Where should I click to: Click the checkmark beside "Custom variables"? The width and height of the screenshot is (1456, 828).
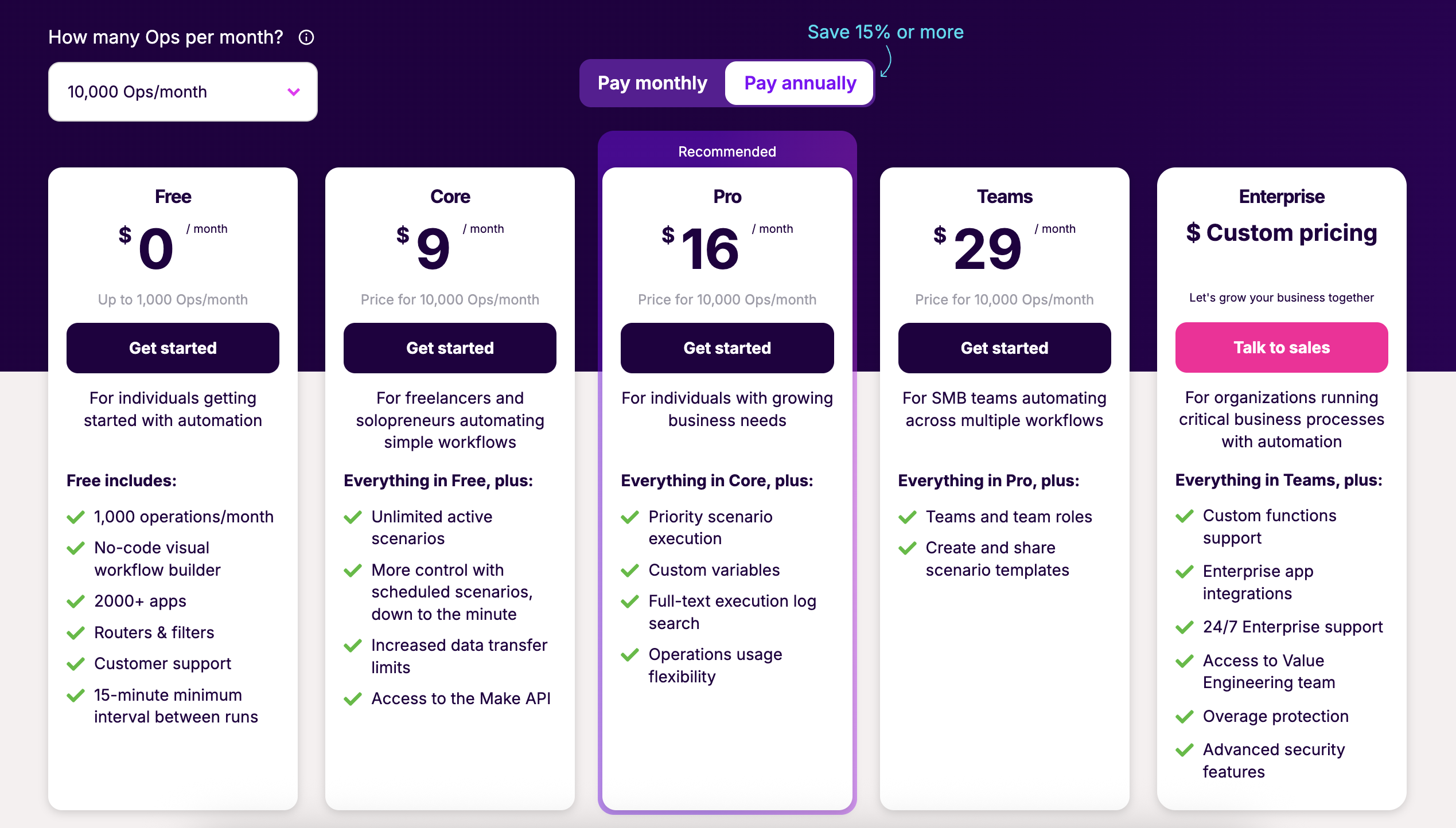pos(630,571)
